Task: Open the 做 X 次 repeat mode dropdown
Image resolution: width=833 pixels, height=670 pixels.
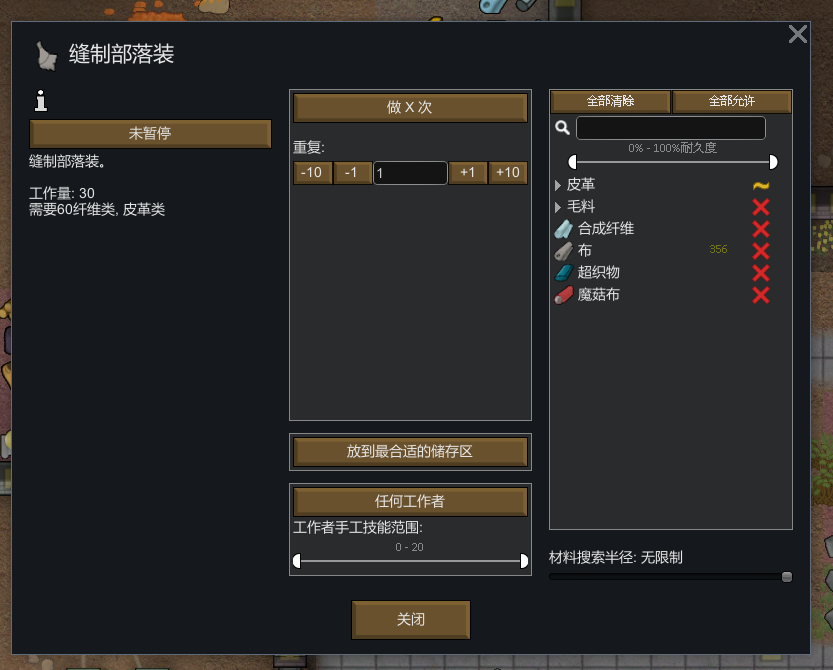Action: pos(410,107)
